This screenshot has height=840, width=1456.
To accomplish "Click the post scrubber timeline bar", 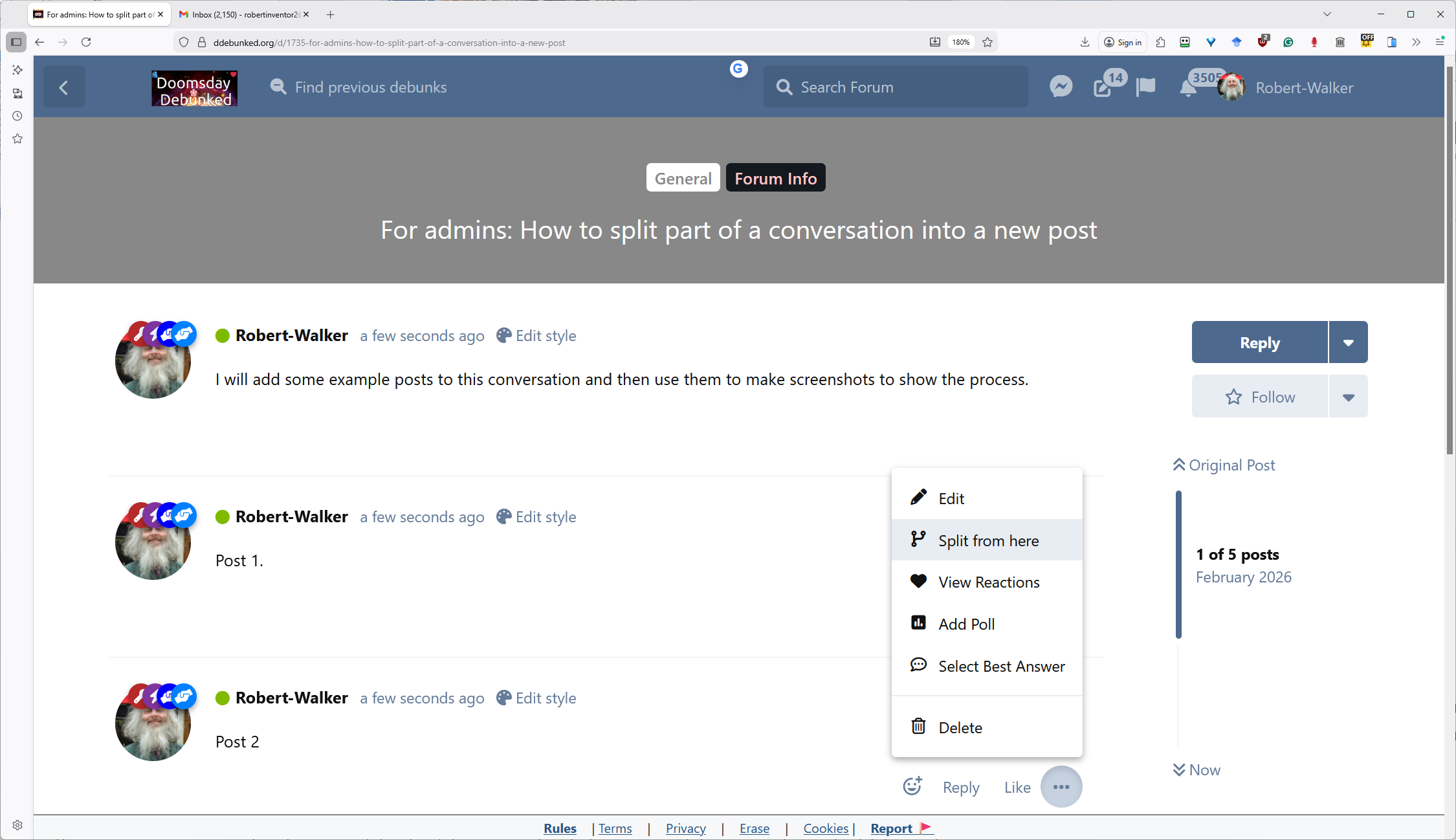I will pos(1178,564).
